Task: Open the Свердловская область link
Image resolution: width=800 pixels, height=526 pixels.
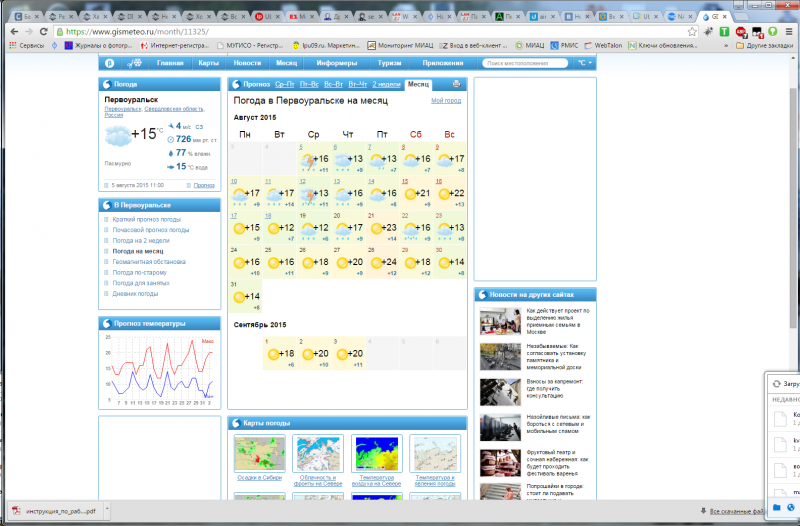Action: [x=173, y=109]
